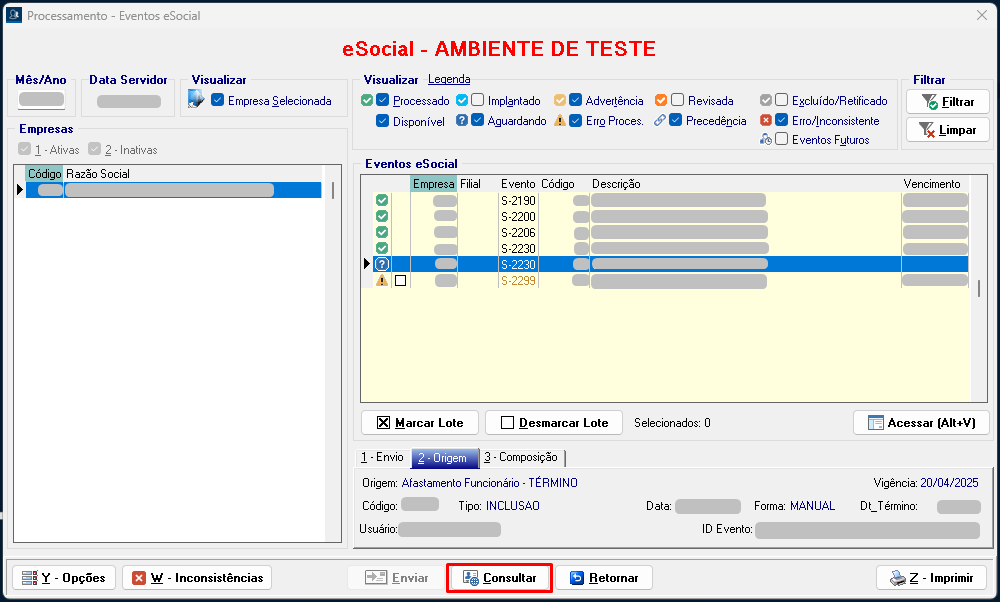Viewport: 1000px width, 602px height.
Task: Uncheck the Empresa Selecionada checkbox
Action: [217, 101]
